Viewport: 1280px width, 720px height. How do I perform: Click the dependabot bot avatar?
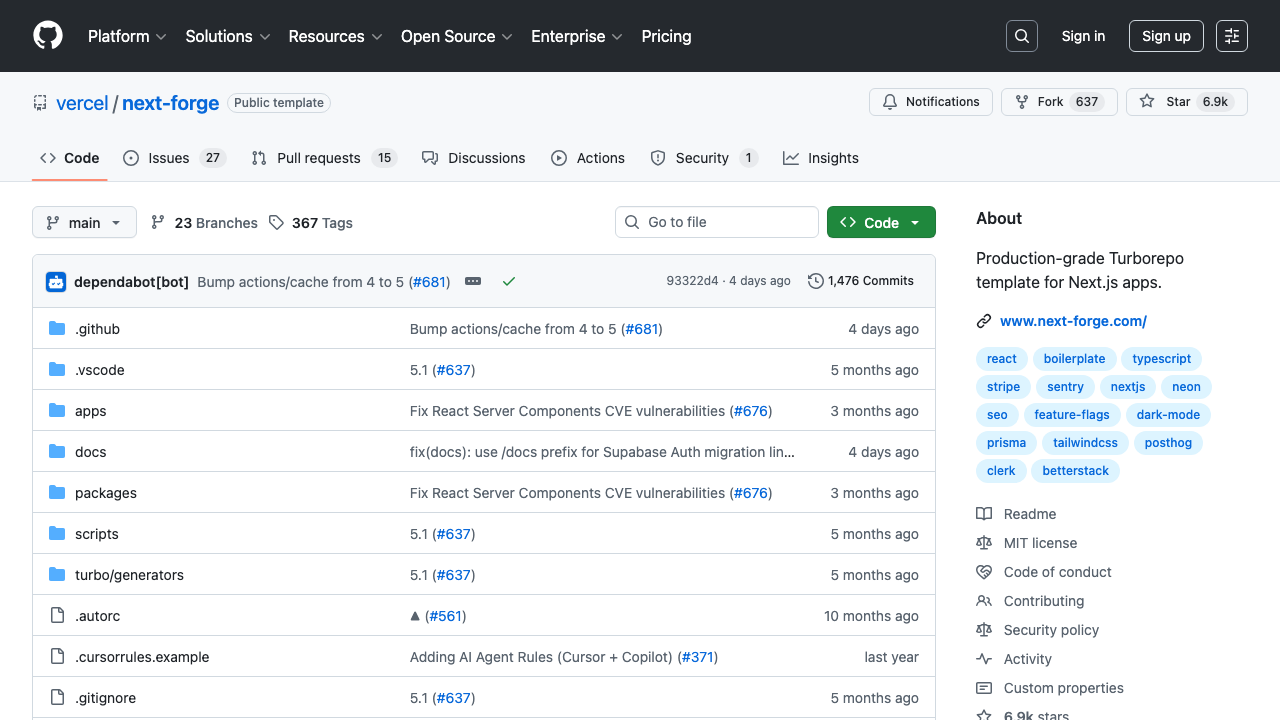[56, 281]
